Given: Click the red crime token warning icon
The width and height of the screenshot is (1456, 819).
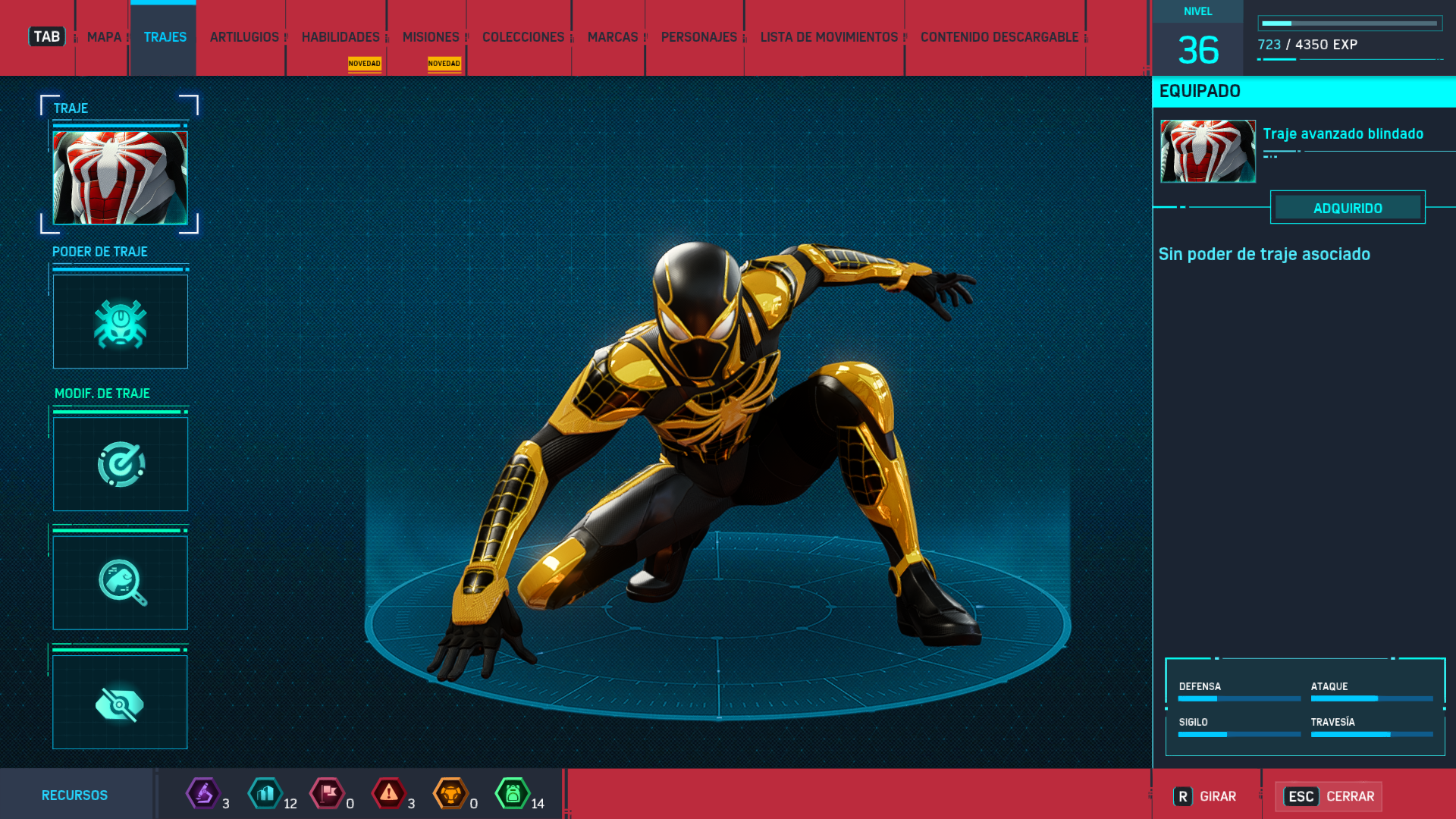Looking at the screenshot, I should tap(389, 794).
